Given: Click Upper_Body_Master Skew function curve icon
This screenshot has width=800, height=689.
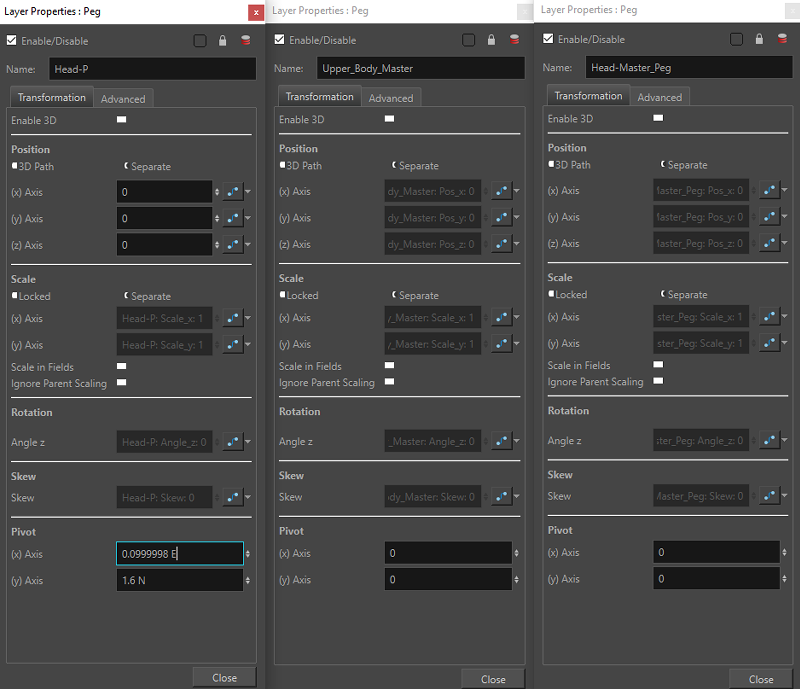Looking at the screenshot, I should point(500,497).
